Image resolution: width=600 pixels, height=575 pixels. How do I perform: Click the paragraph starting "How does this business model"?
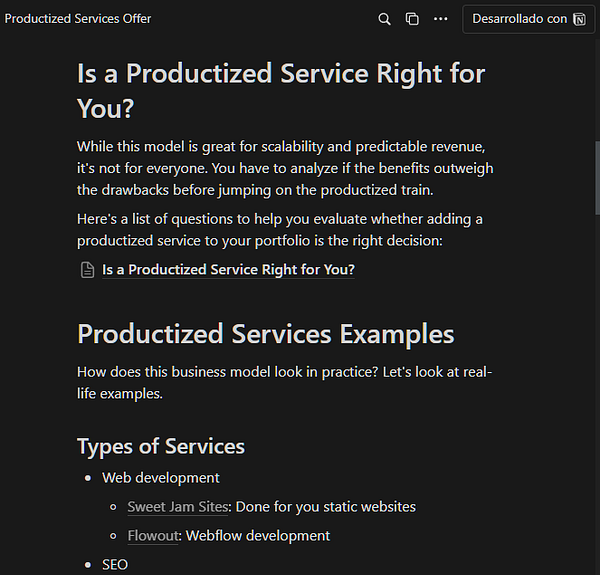tap(284, 383)
